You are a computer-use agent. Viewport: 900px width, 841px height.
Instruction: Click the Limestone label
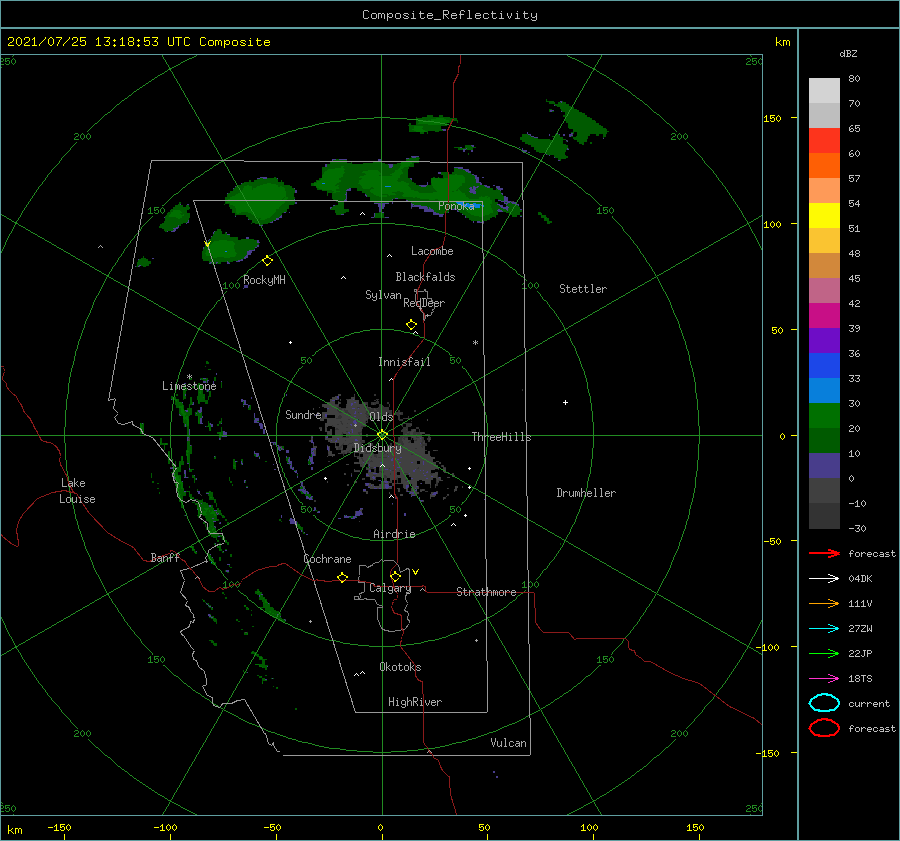coord(189,386)
